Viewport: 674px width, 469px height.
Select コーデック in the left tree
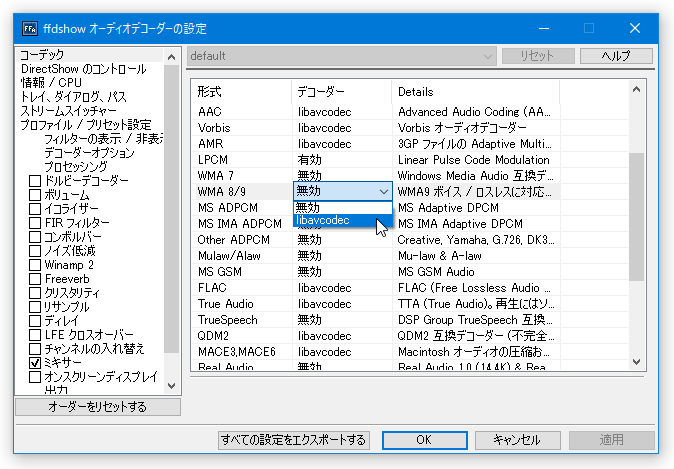[x=42, y=55]
